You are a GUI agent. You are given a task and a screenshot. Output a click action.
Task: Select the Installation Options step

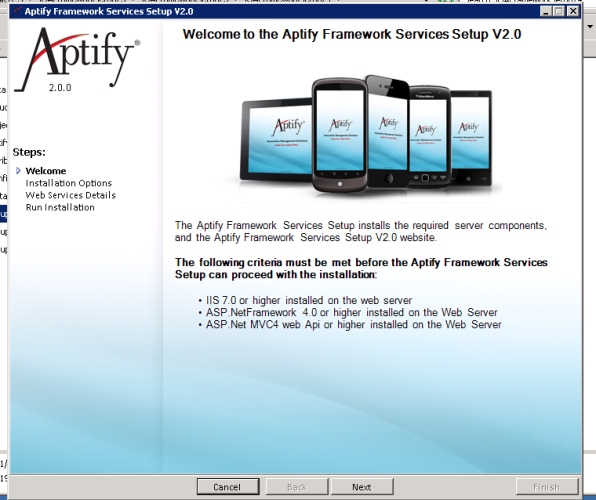(x=68, y=183)
